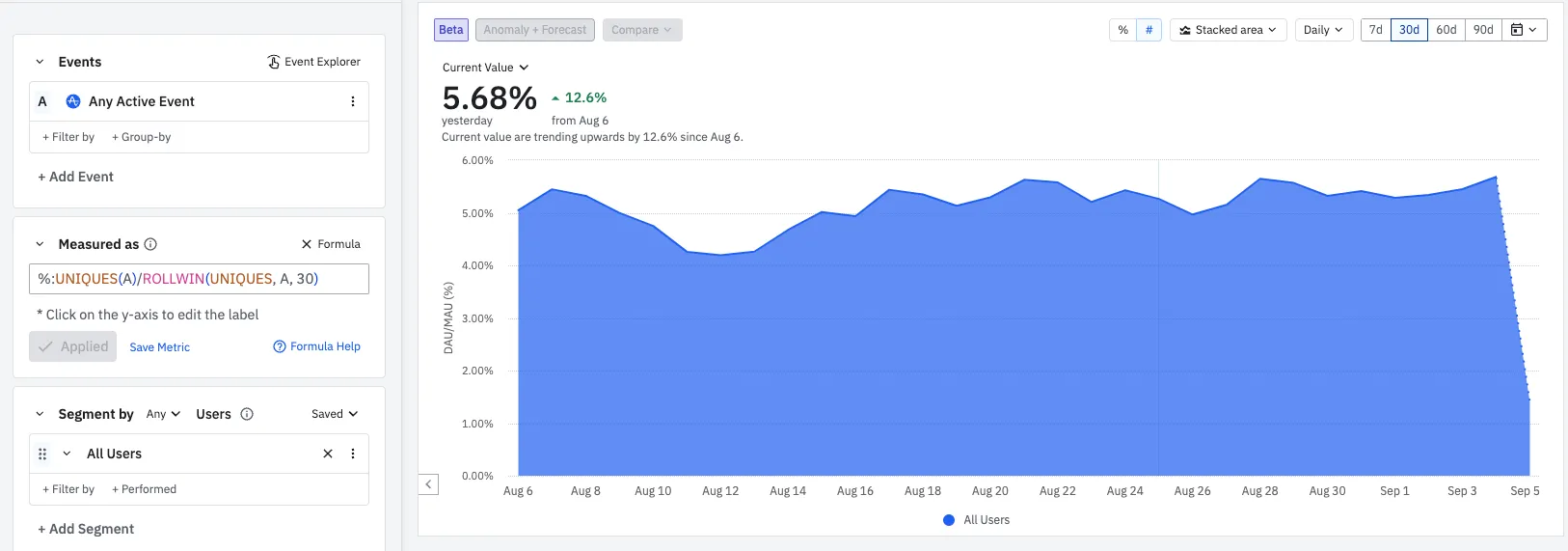Viewport: 1568px width, 551px height.
Task: Select the 60d time range
Action: (x=1446, y=30)
